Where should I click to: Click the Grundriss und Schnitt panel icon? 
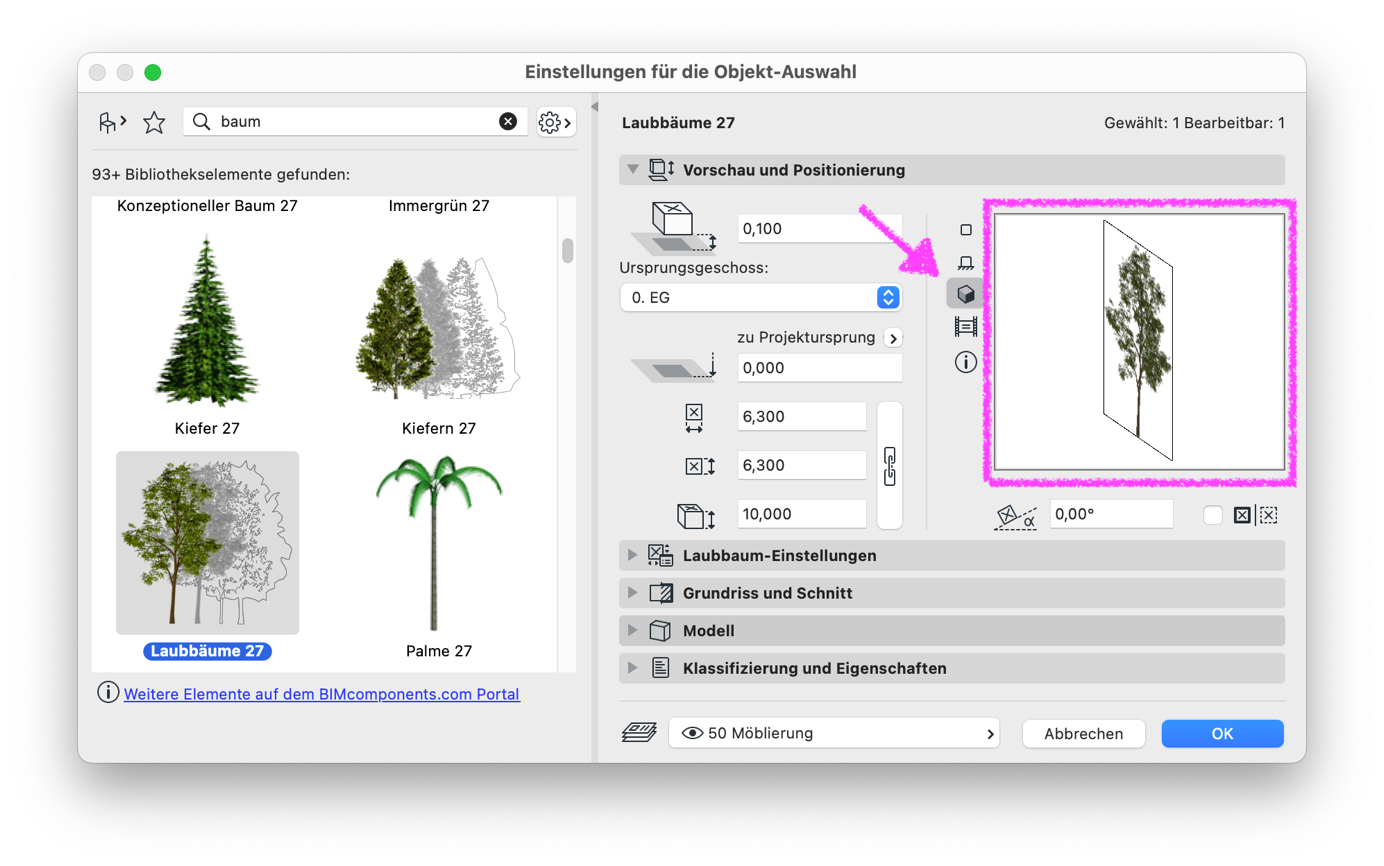661,593
